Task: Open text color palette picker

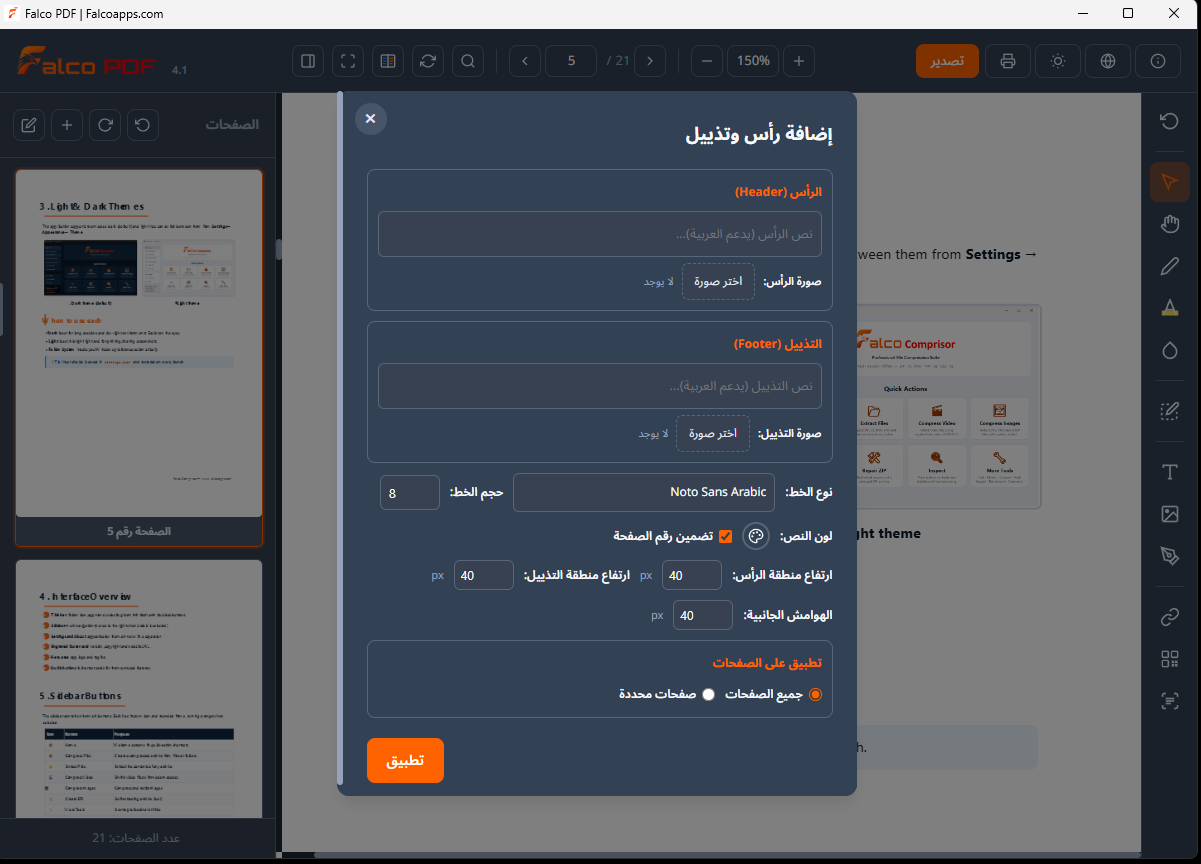Action: (x=756, y=537)
